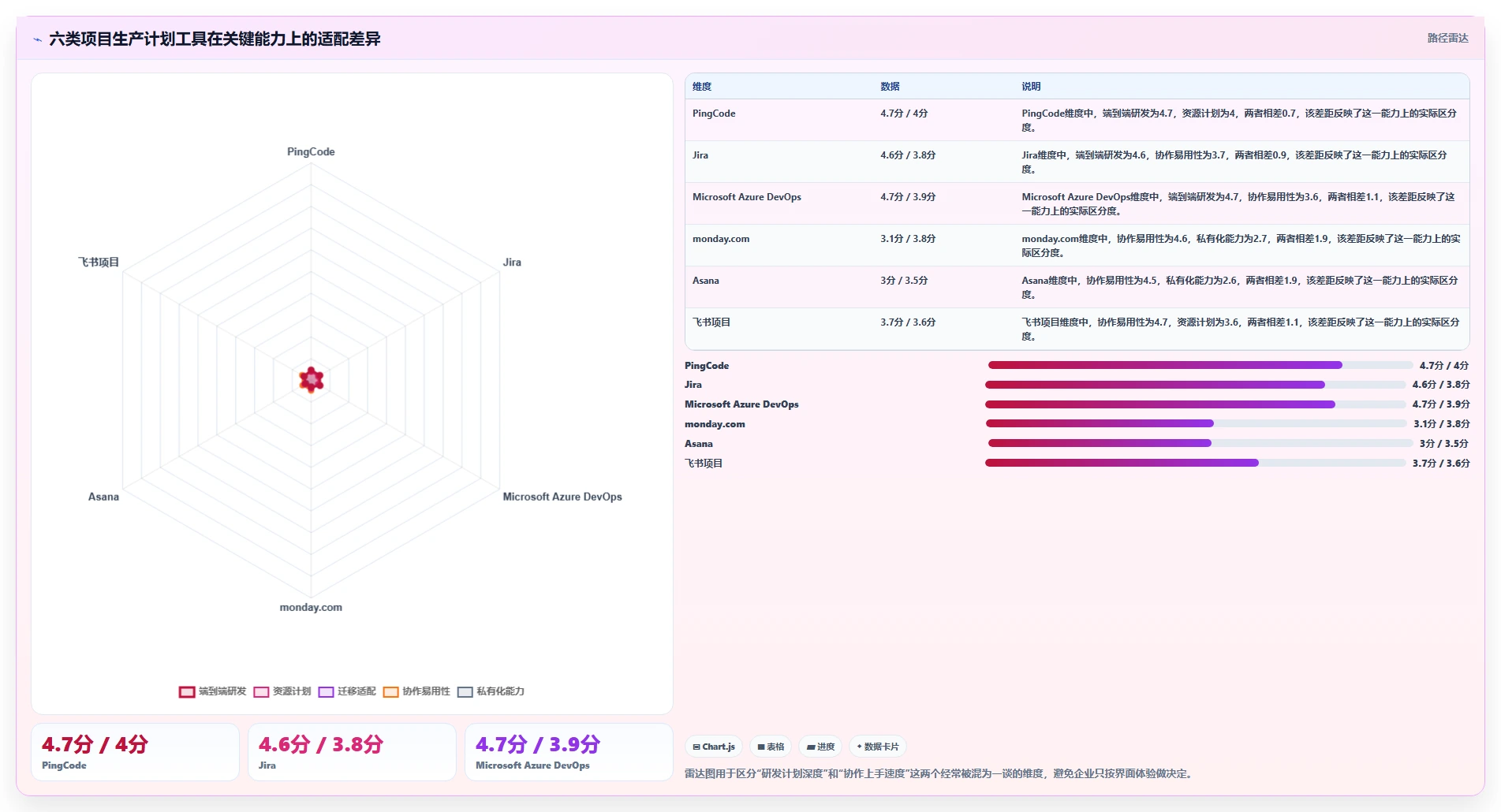1501x812 pixels.
Task: Select PingCode cell in table
Action: [714, 114]
